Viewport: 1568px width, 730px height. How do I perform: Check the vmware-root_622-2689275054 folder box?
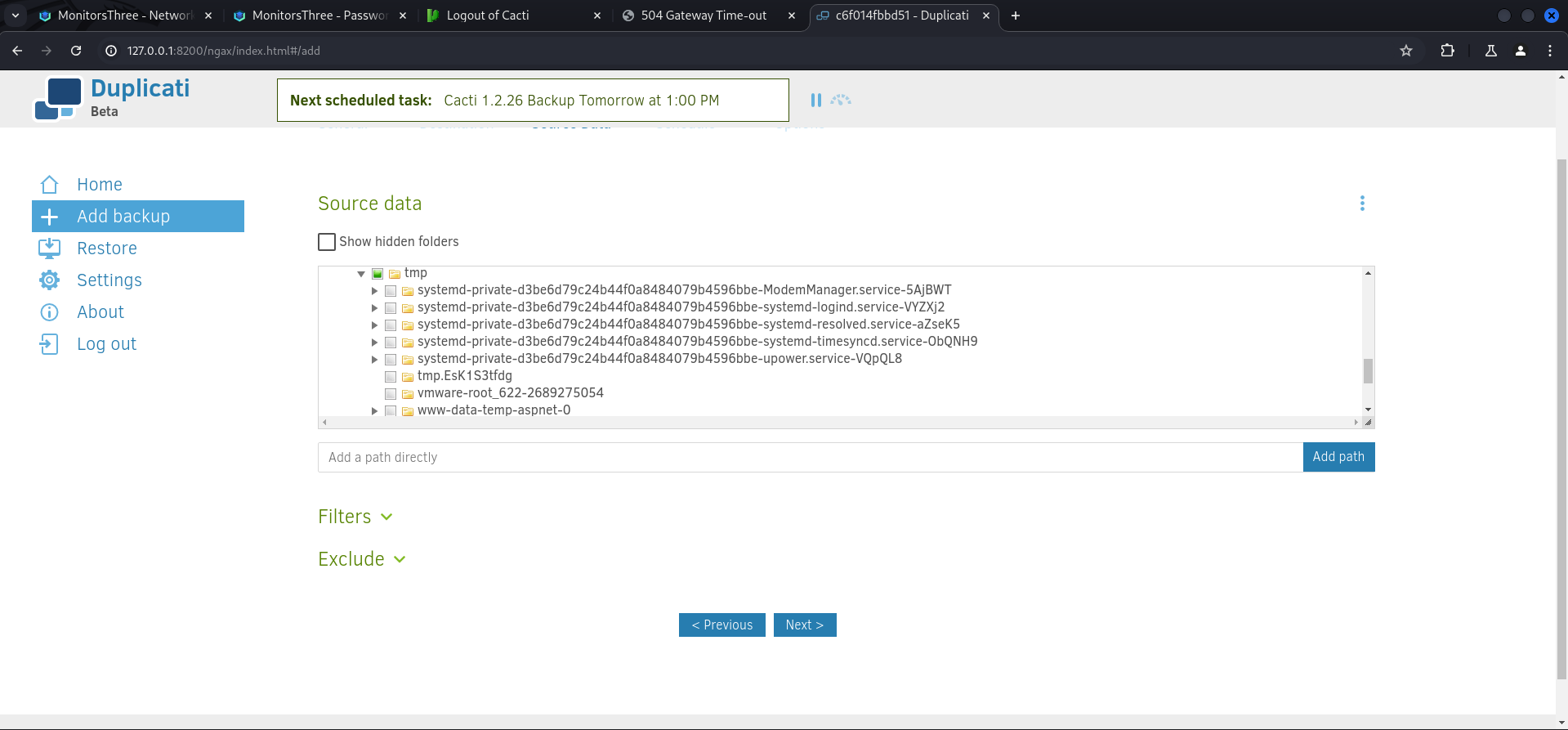click(x=391, y=394)
